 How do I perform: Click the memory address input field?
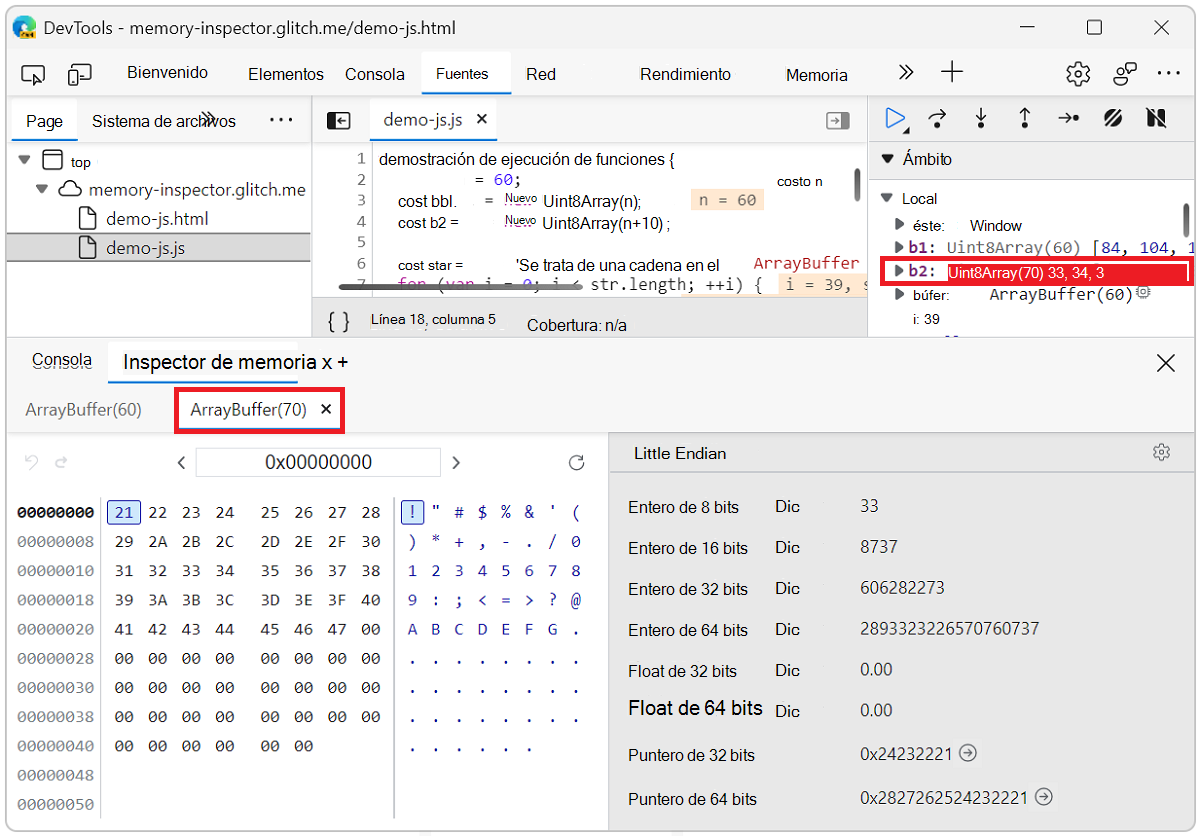[x=318, y=462]
